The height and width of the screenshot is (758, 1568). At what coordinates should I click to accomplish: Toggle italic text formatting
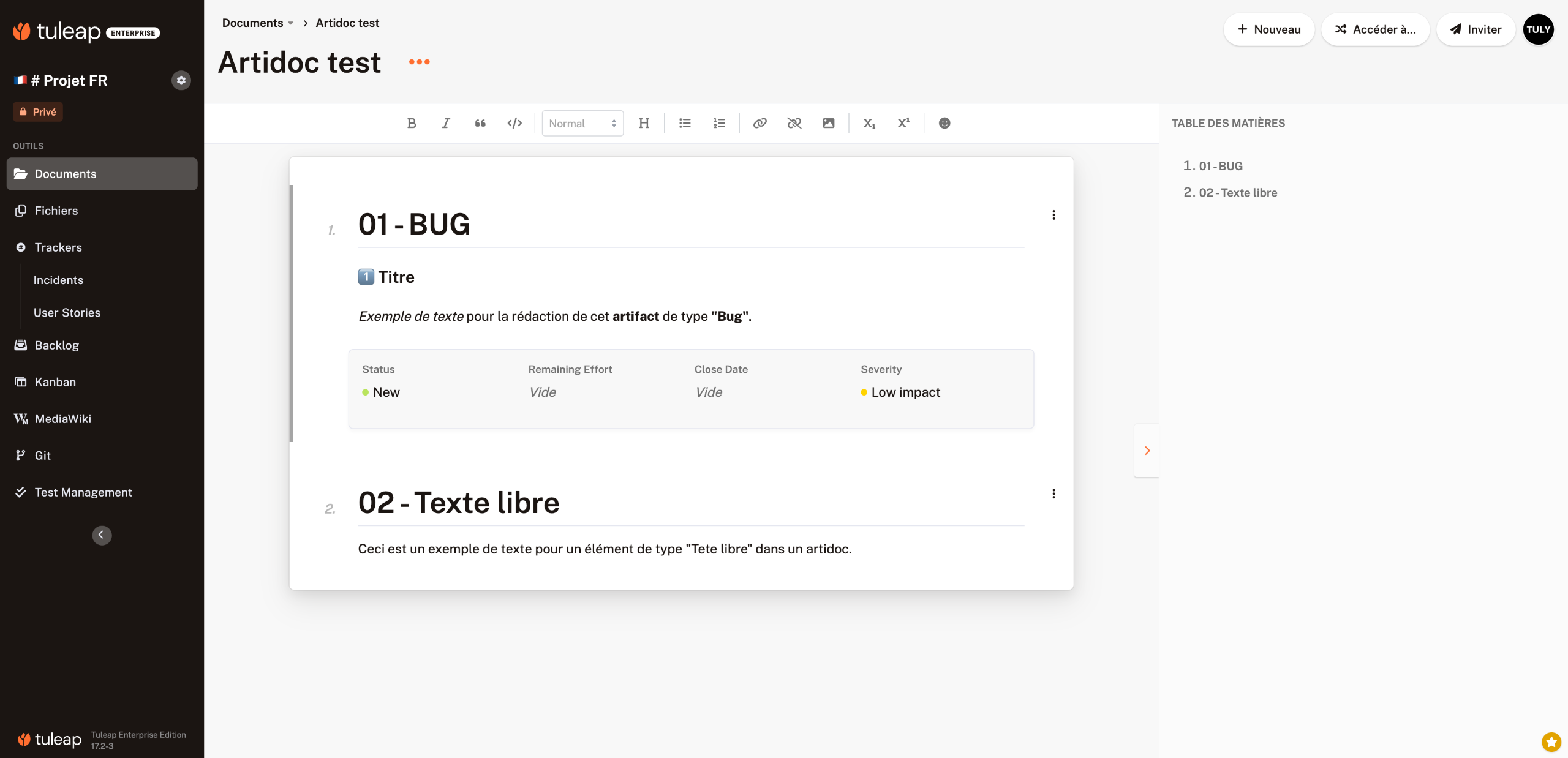pyautogui.click(x=446, y=123)
